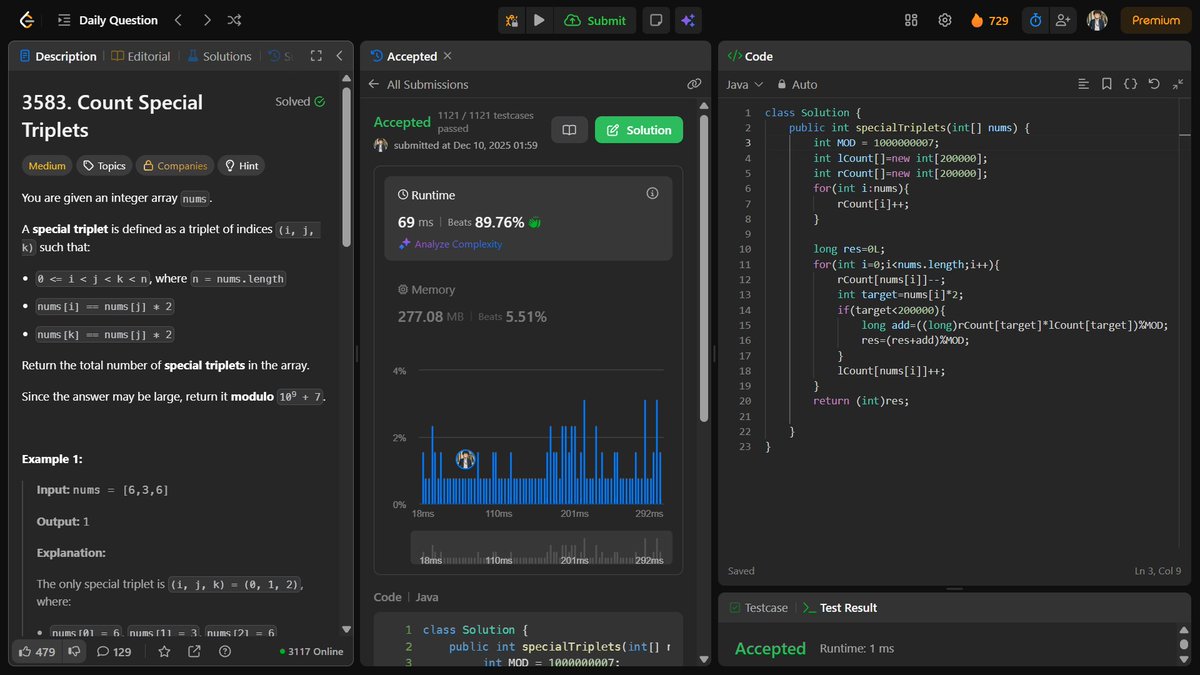Open the 129 comments
Viewport: 1200px width, 675px height.
[x=114, y=652]
